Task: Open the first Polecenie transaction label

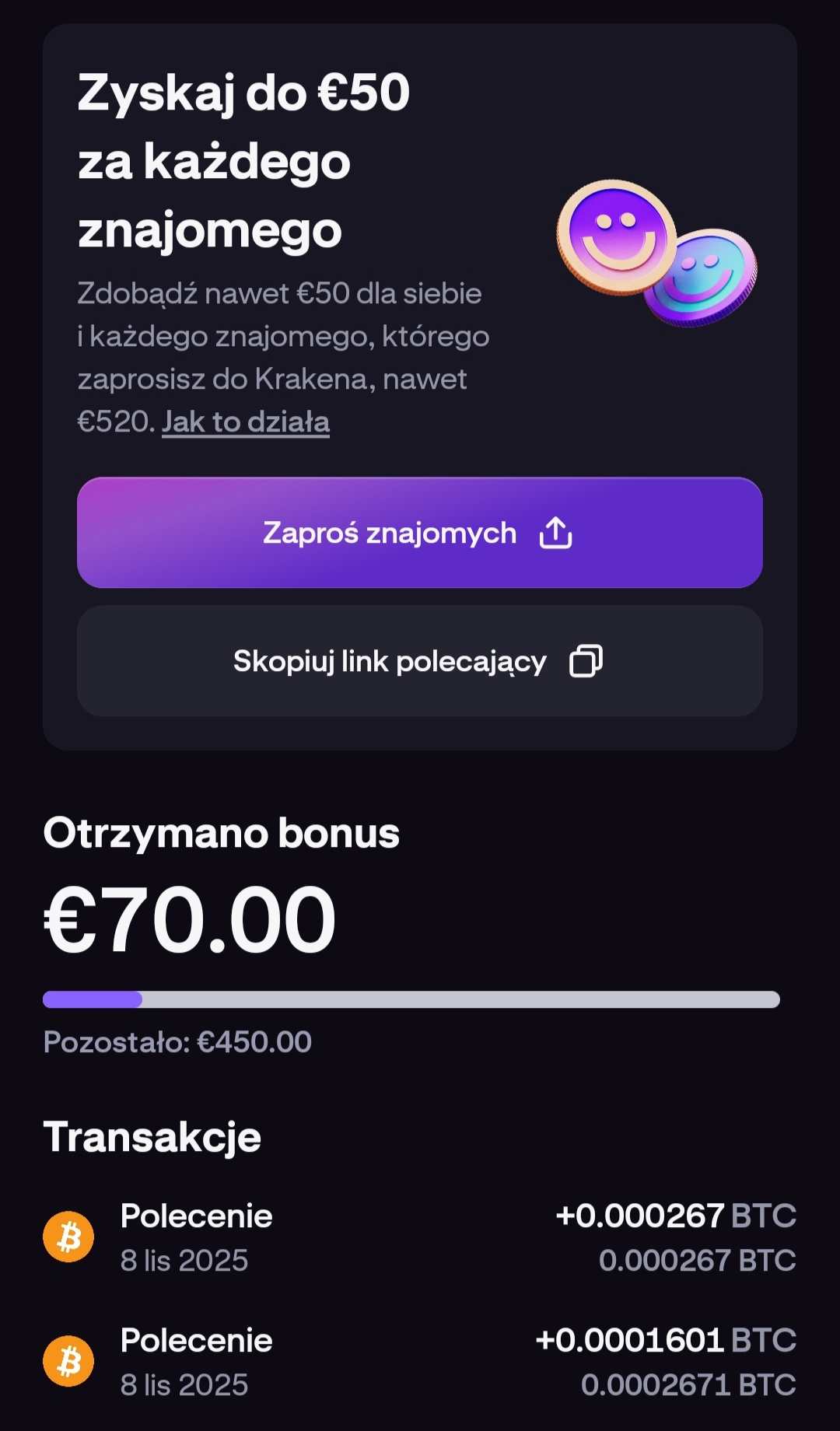Action: 196,1216
